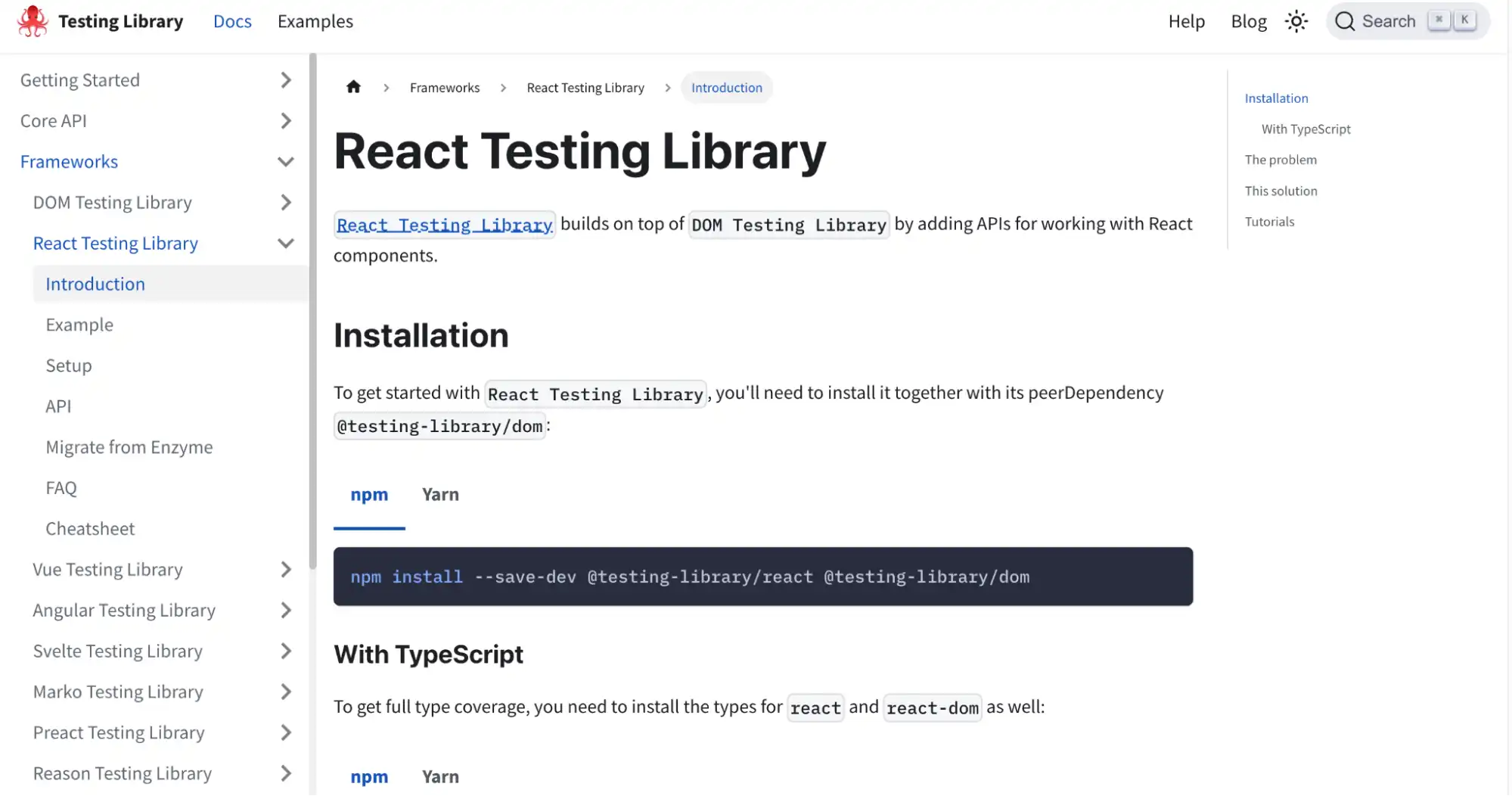Jump to With TypeScript in page contents

point(1306,129)
